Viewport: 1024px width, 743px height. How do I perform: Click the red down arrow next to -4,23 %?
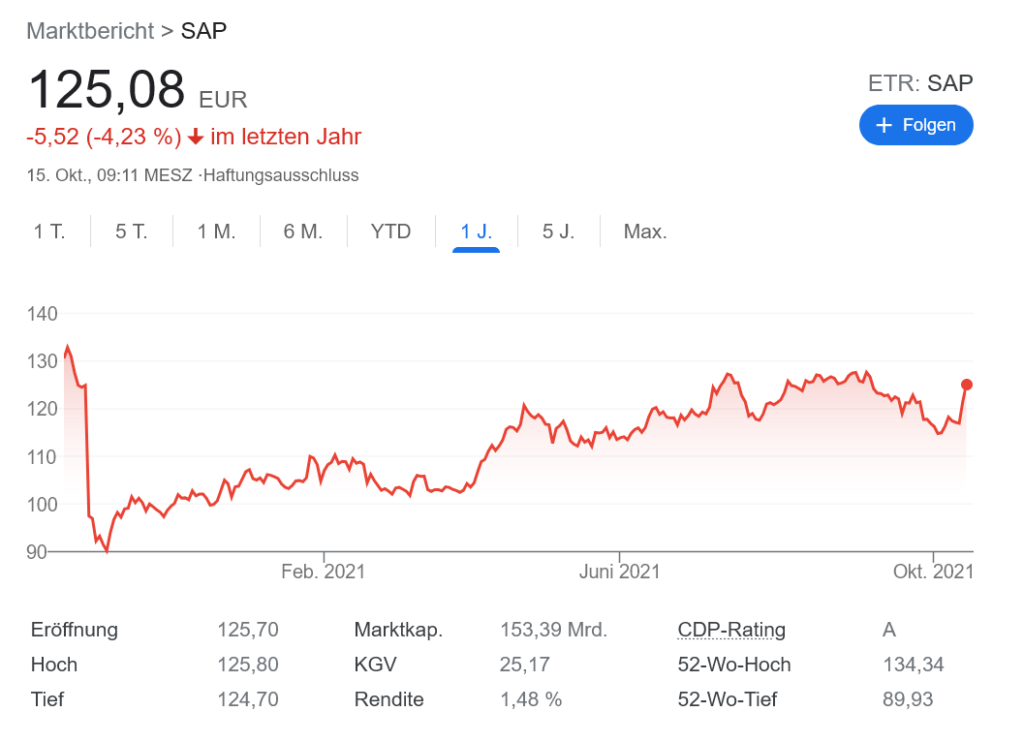coord(196,137)
